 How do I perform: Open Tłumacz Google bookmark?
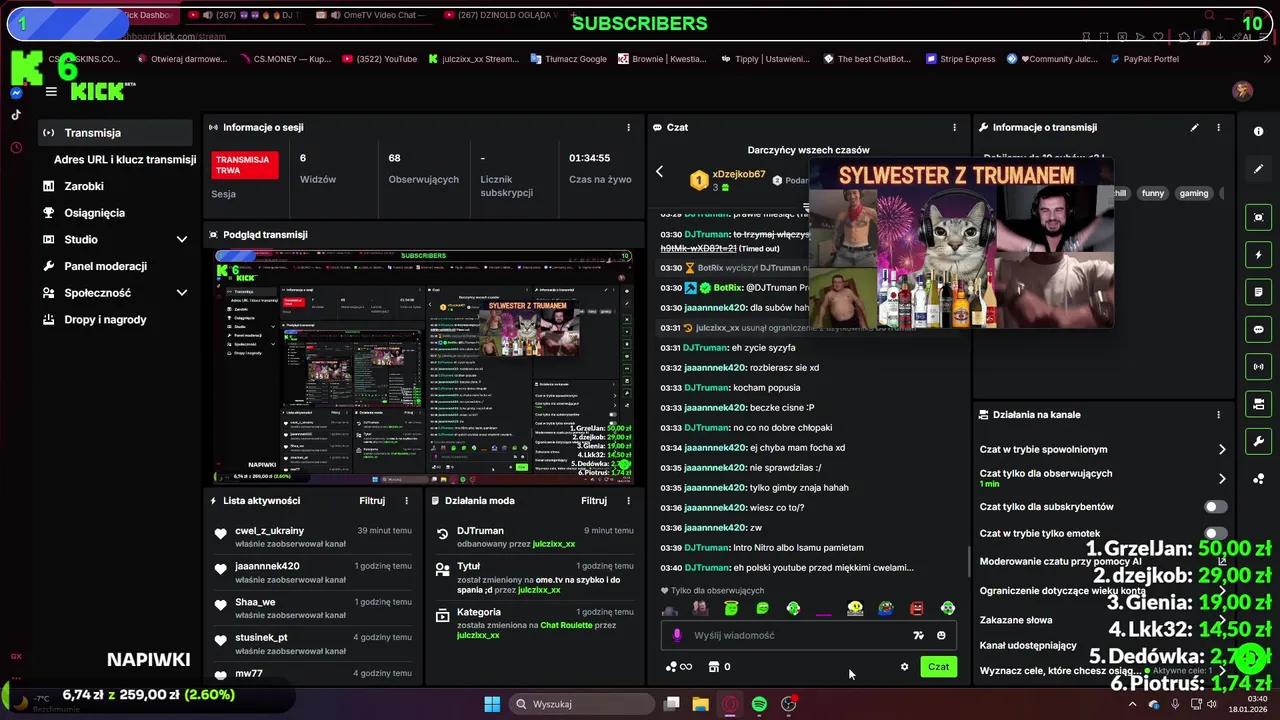pos(567,59)
